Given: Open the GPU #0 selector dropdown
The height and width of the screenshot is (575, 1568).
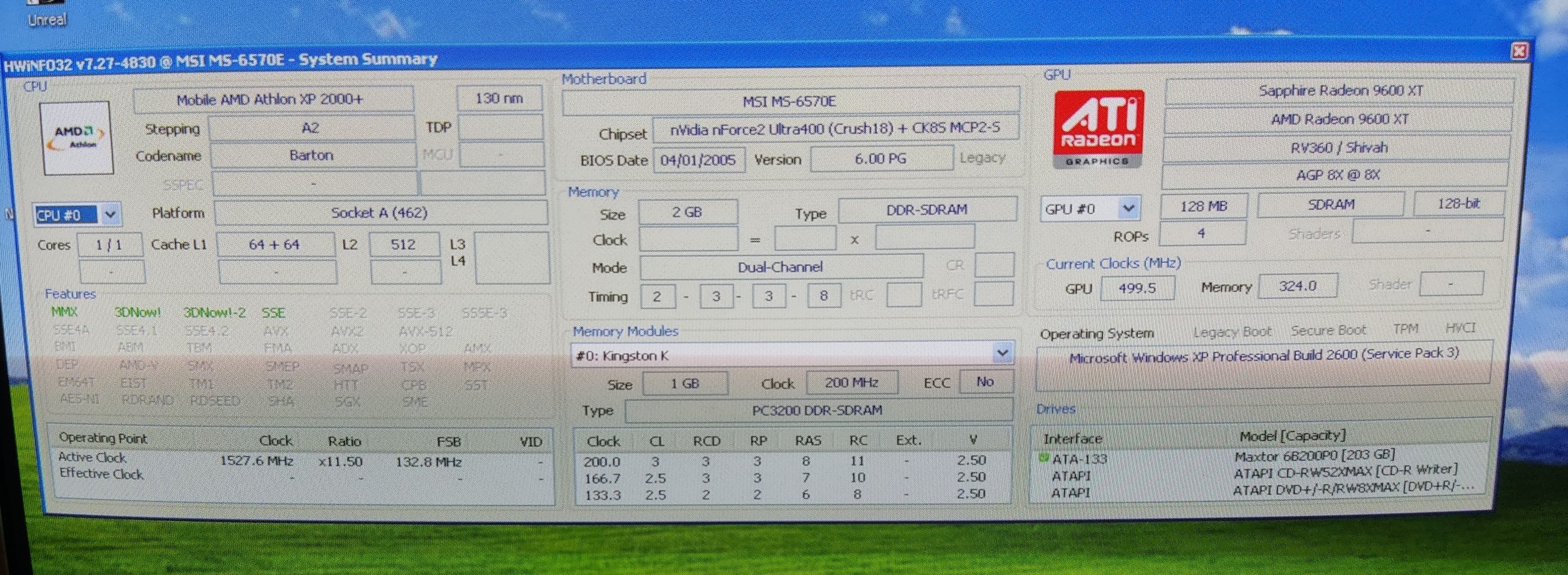Looking at the screenshot, I should click(1128, 209).
